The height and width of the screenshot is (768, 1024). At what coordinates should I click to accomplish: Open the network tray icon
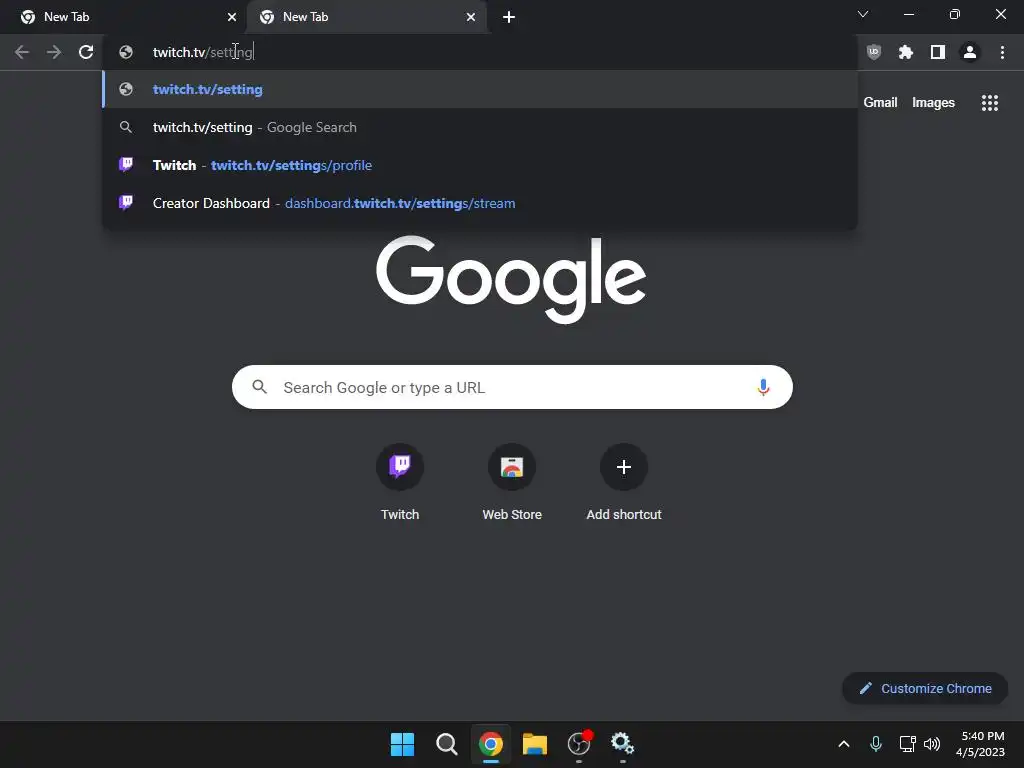(907, 744)
